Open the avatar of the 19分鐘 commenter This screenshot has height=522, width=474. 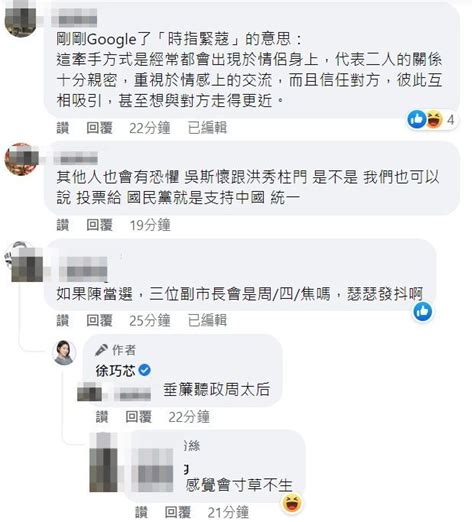[x=21, y=159]
